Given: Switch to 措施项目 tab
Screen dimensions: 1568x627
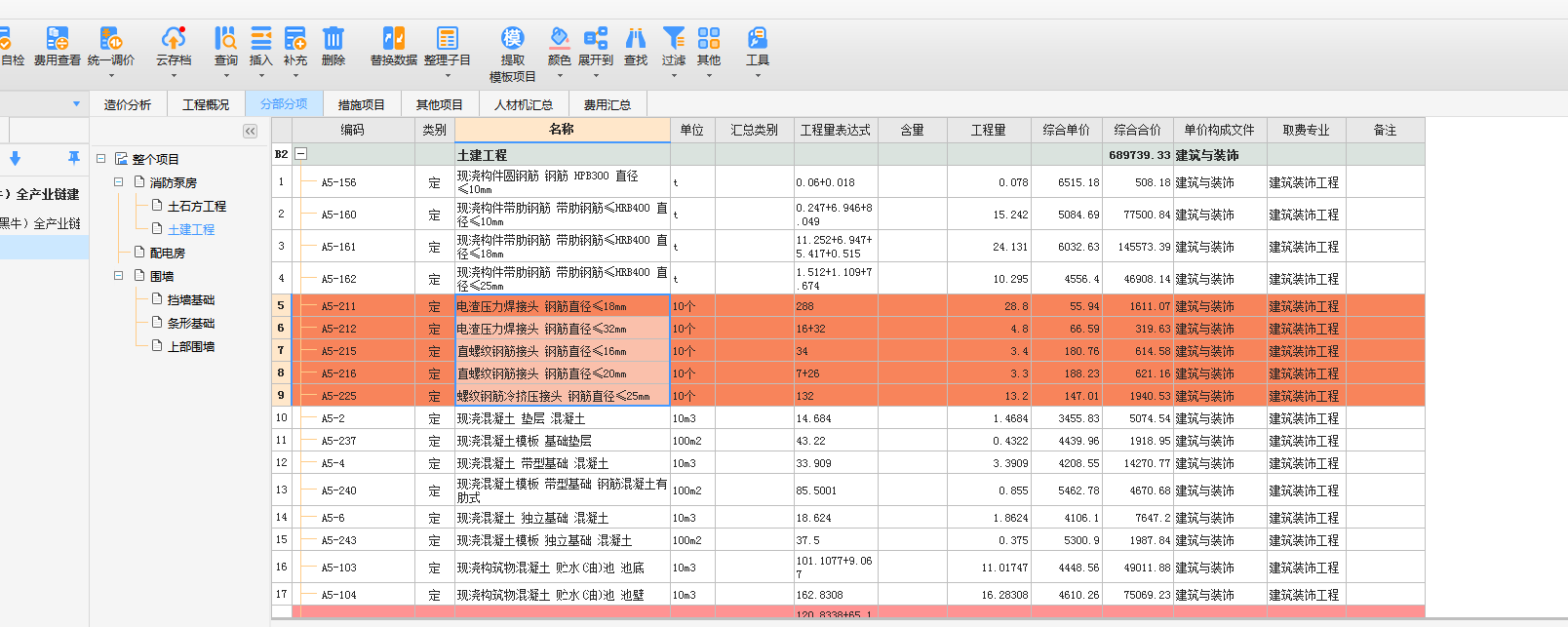Looking at the screenshot, I should coord(362,104).
